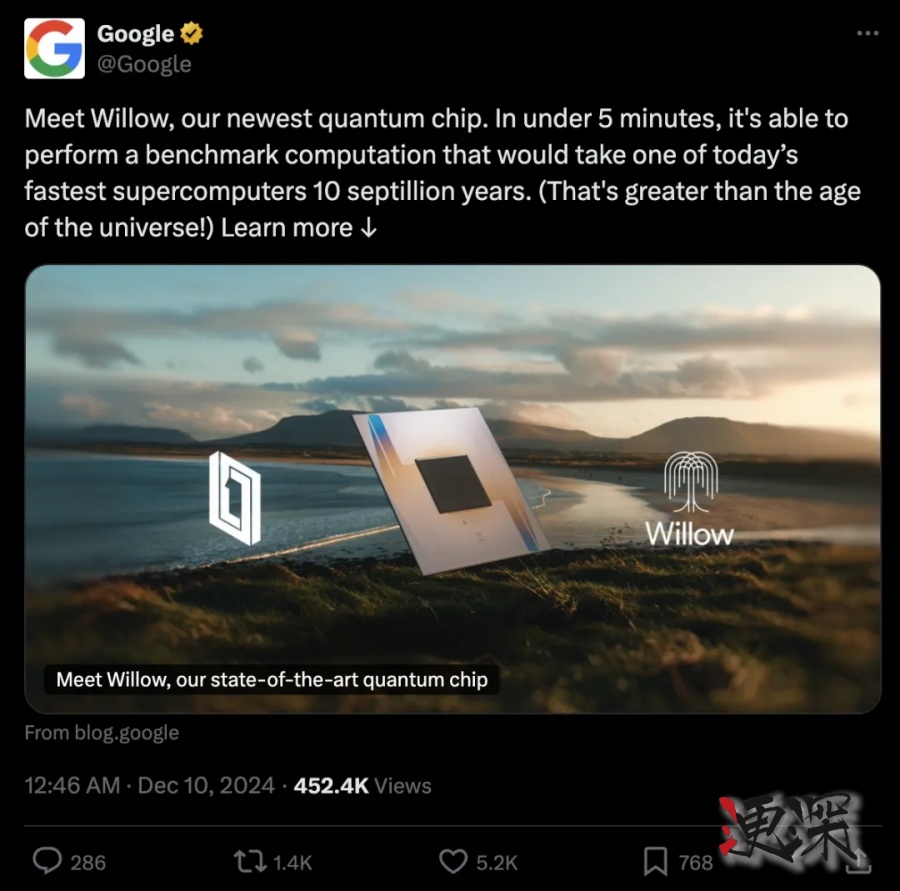Like the tweet with the heart icon
900x891 pixels.
coord(453,862)
